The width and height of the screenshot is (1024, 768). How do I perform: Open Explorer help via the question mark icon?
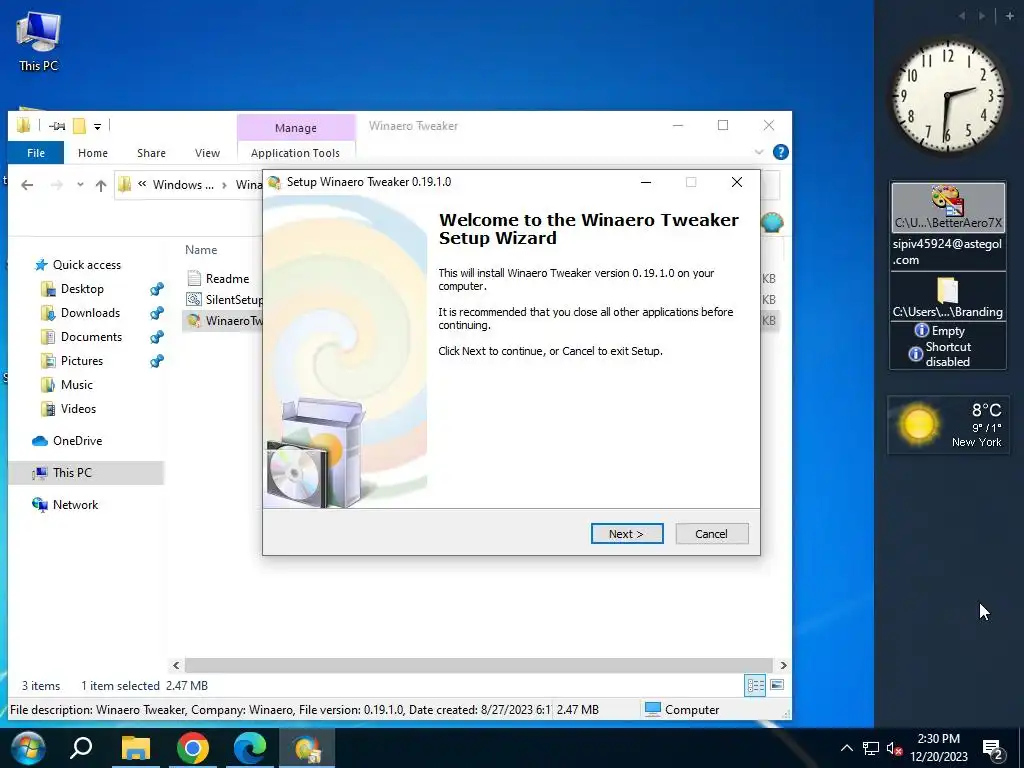pos(780,152)
